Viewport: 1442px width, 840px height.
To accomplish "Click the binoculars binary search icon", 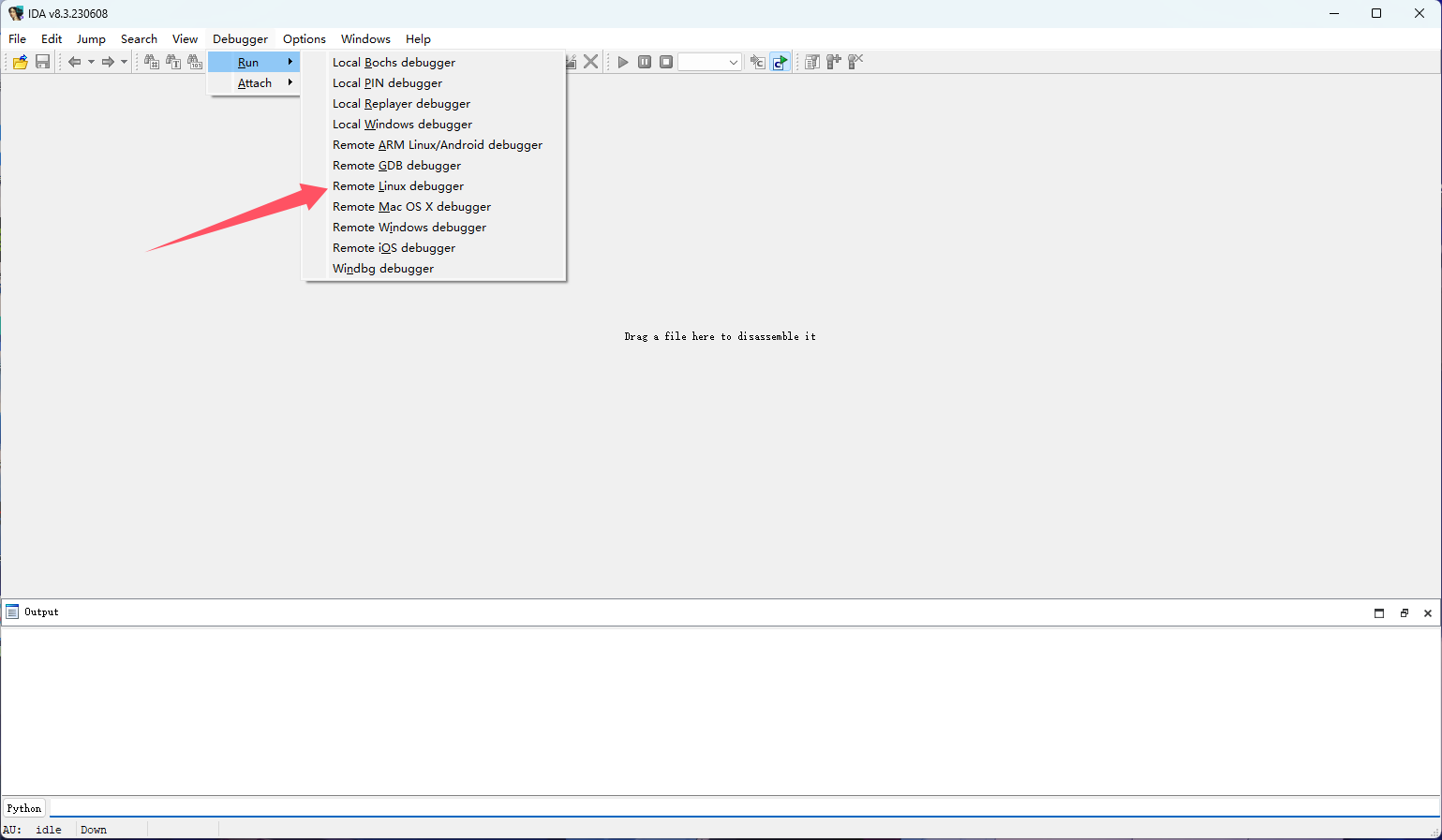I will tap(195, 62).
